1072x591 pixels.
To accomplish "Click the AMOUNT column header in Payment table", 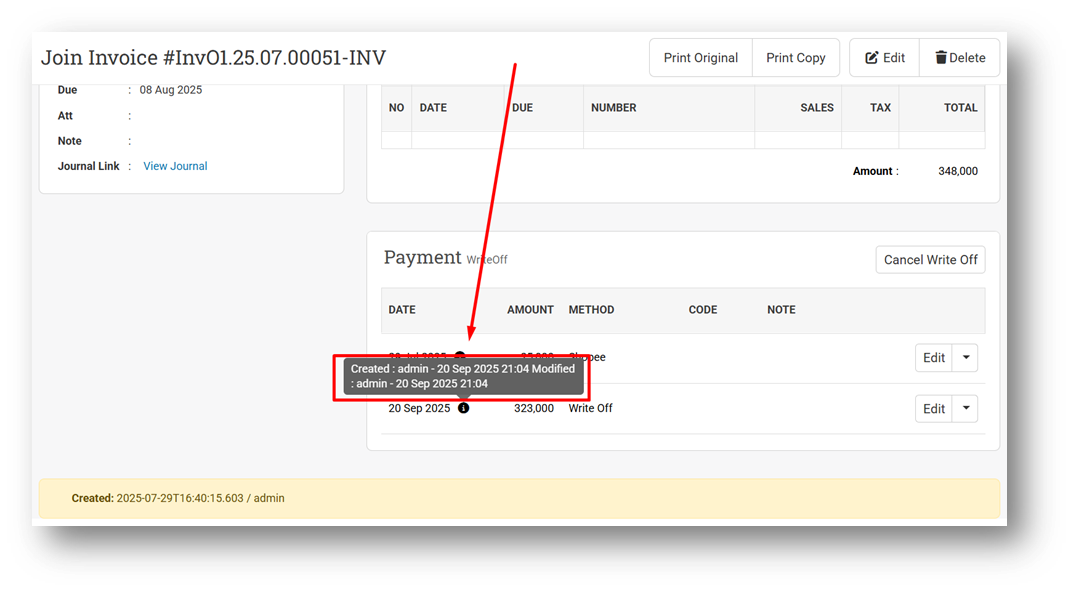I will 531,310.
